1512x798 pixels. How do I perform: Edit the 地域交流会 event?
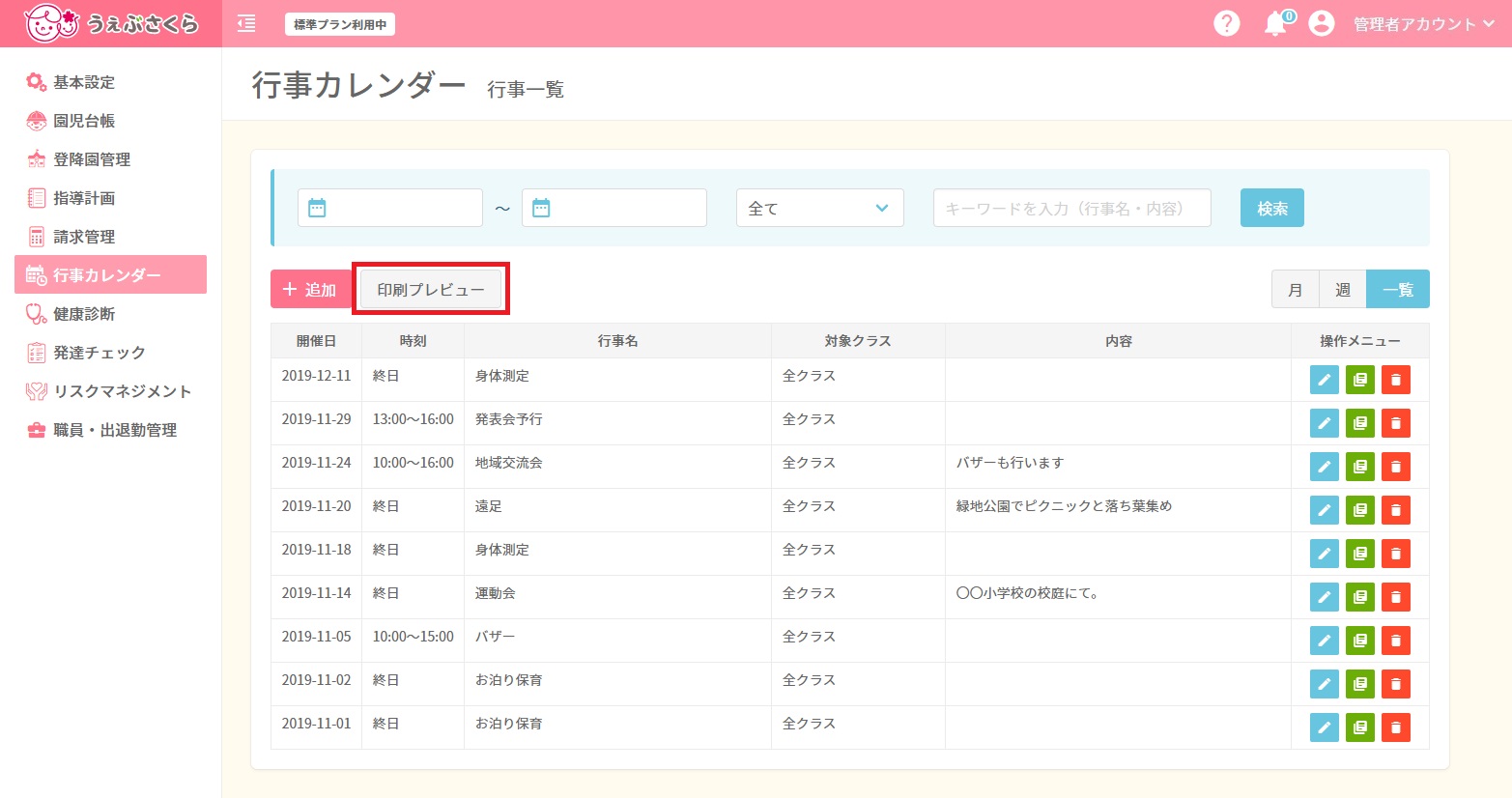[x=1325, y=467]
